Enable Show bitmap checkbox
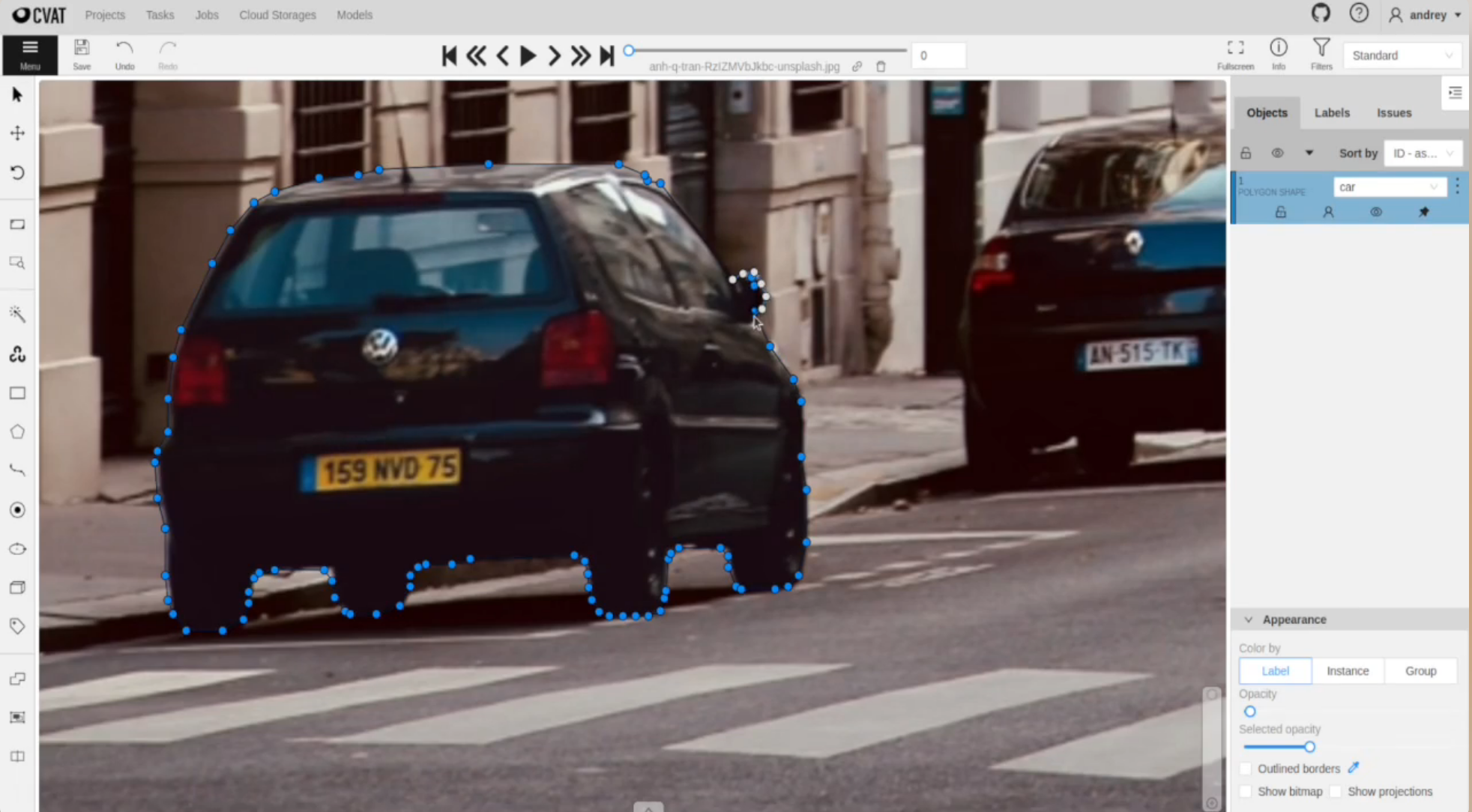Screen dimensions: 1472x812 click(1246, 792)
